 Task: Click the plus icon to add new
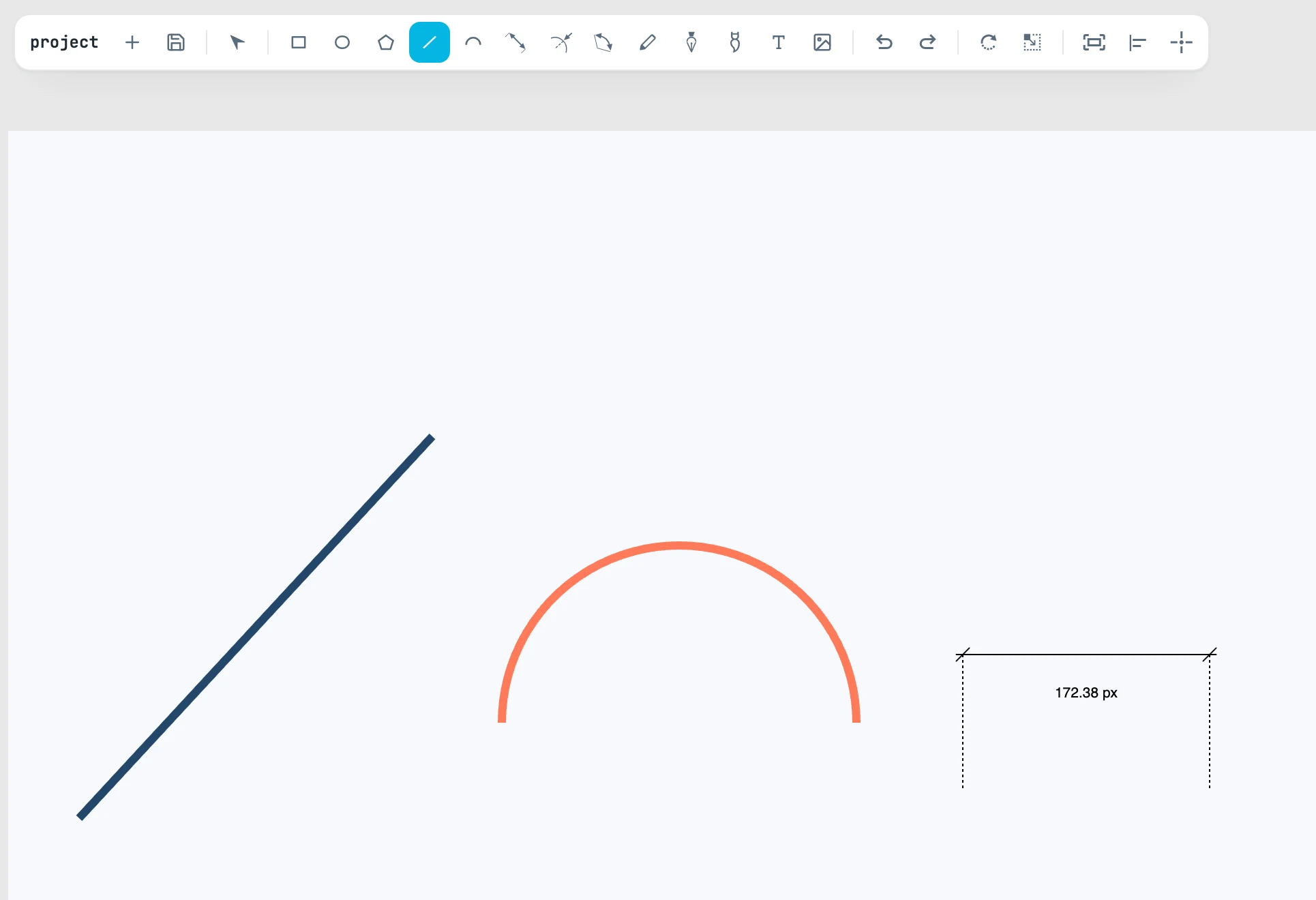[x=132, y=42]
